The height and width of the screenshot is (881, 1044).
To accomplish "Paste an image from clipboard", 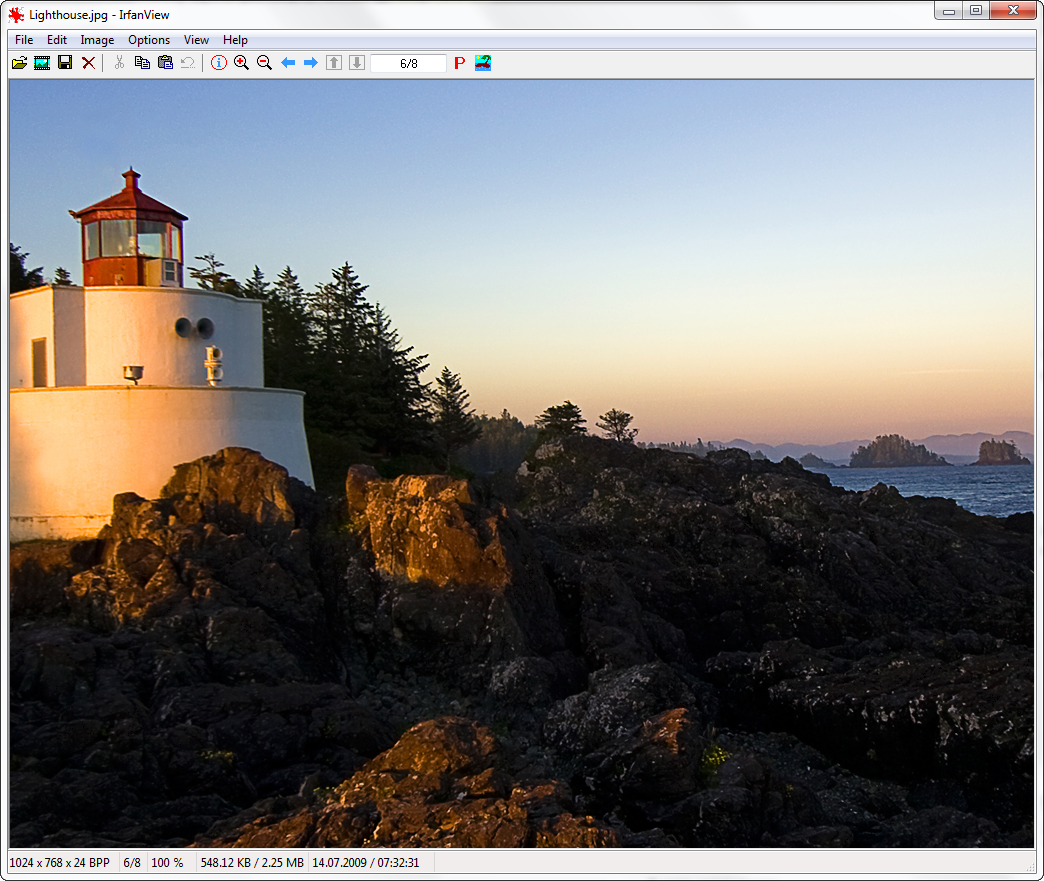I will (164, 62).
